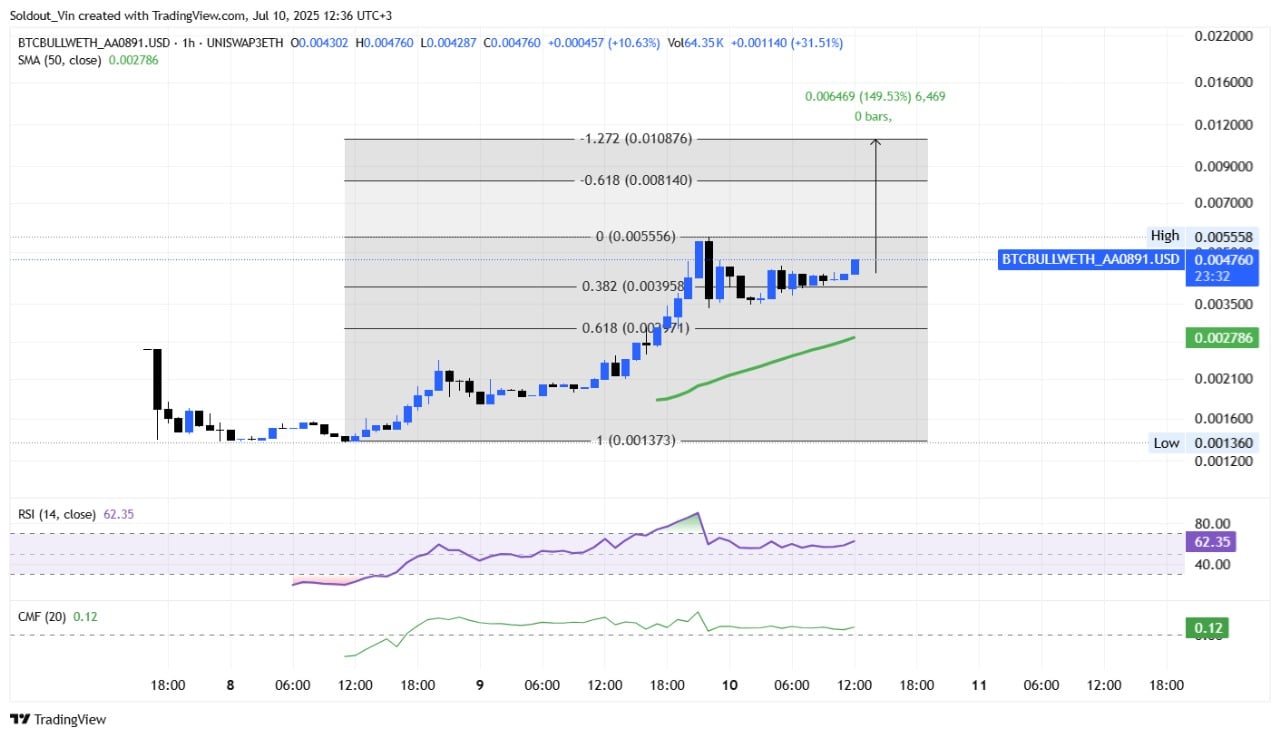The image size is (1280, 737).
Task: Click the 80.00 RSI scale label
Action: point(1211,523)
